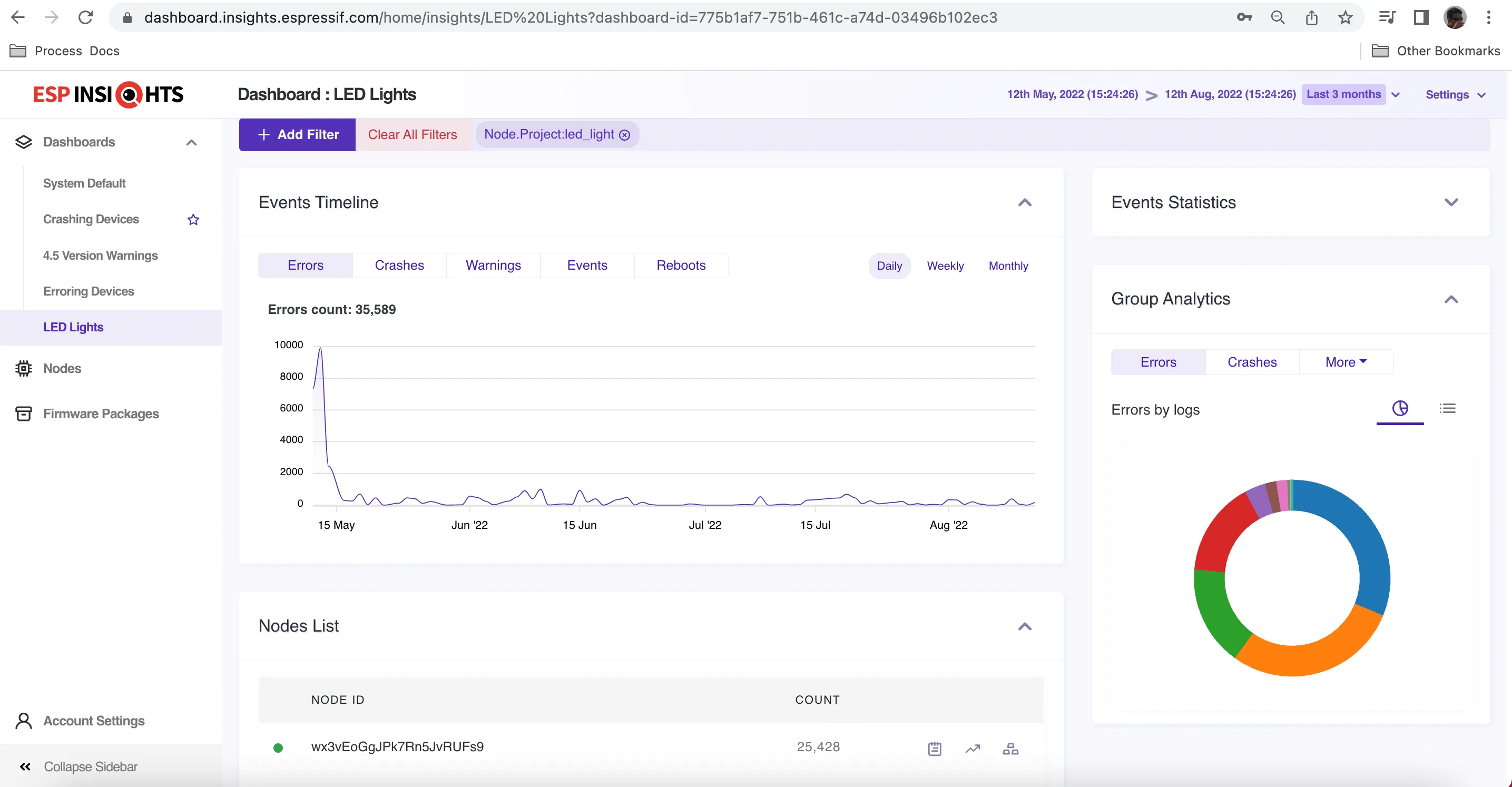
Task: Click the star icon beside Crashing Devices
Action: pos(193,220)
